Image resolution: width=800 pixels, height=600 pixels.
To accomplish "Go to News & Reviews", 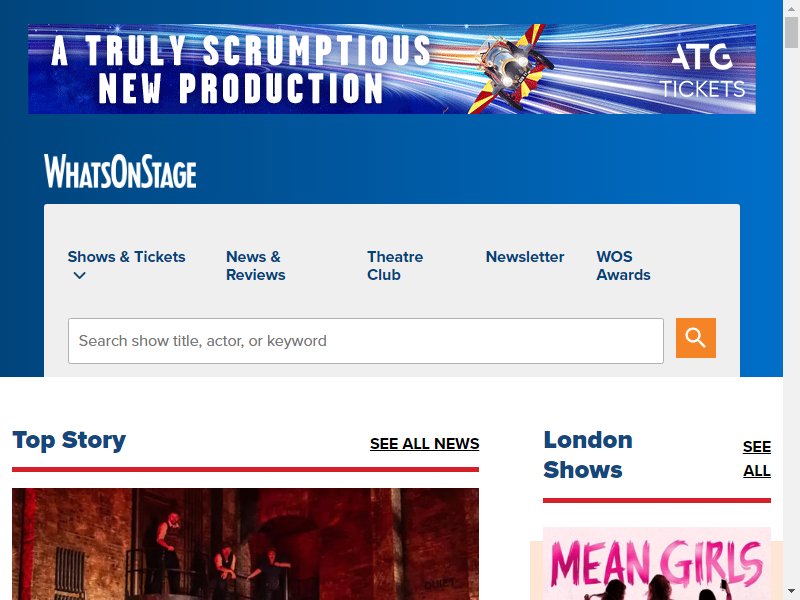I will pyautogui.click(x=256, y=265).
